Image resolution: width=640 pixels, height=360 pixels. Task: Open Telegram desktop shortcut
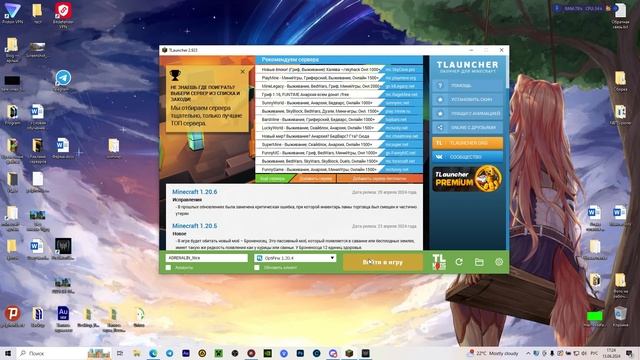point(63,80)
